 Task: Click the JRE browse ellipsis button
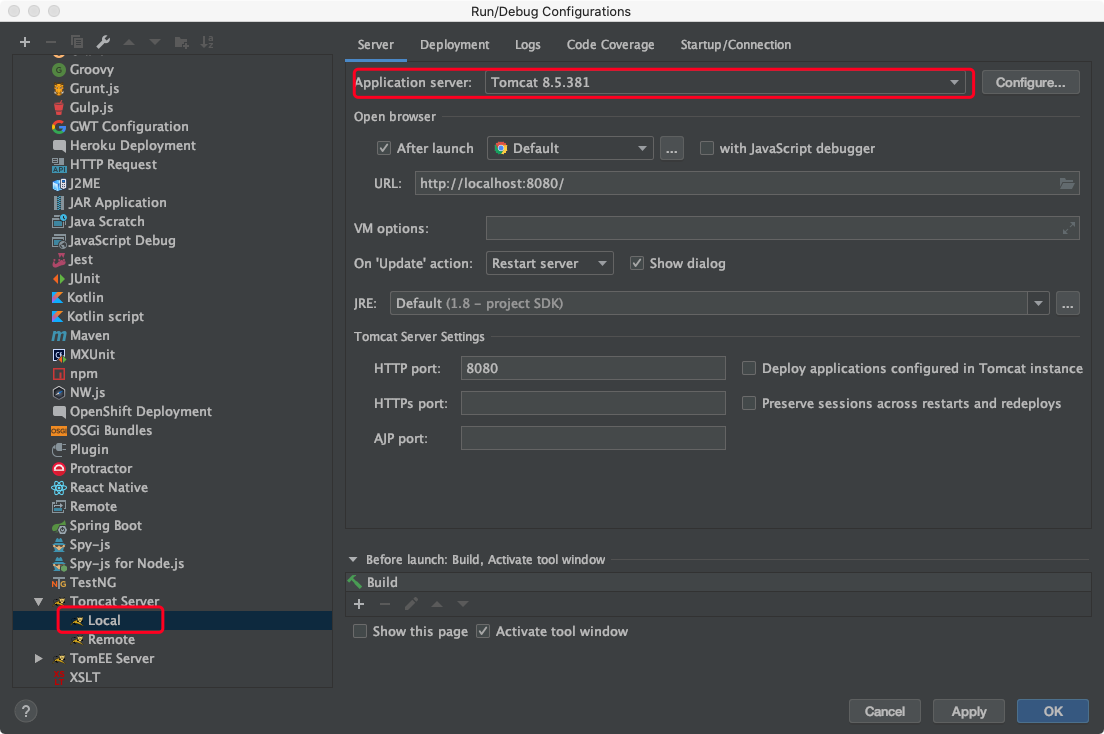click(1067, 304)
